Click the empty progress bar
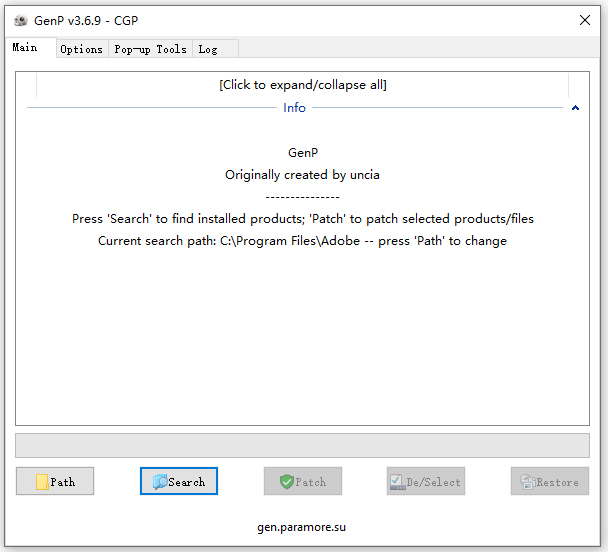This screenshot has height=552, width=608. pos(302,445)
